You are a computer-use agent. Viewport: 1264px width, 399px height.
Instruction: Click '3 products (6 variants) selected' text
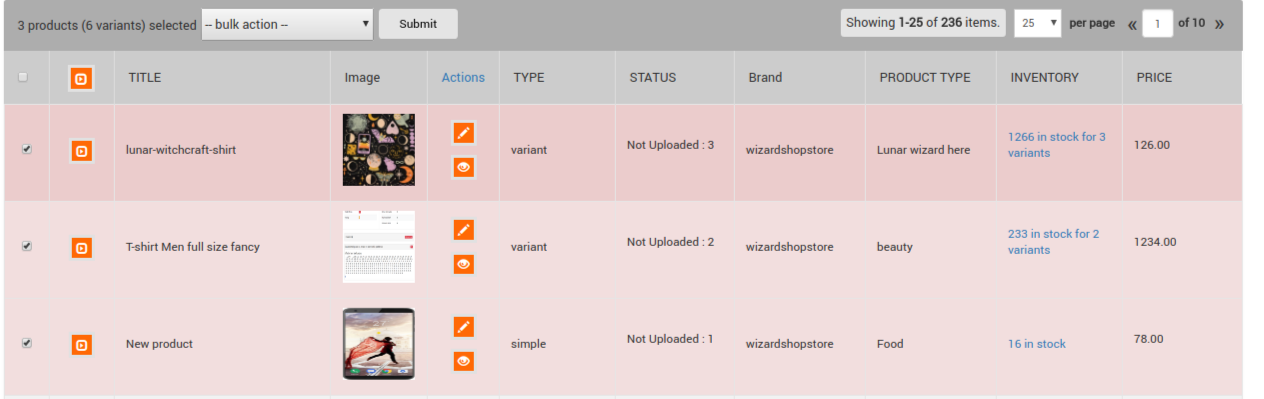point(107,25)
